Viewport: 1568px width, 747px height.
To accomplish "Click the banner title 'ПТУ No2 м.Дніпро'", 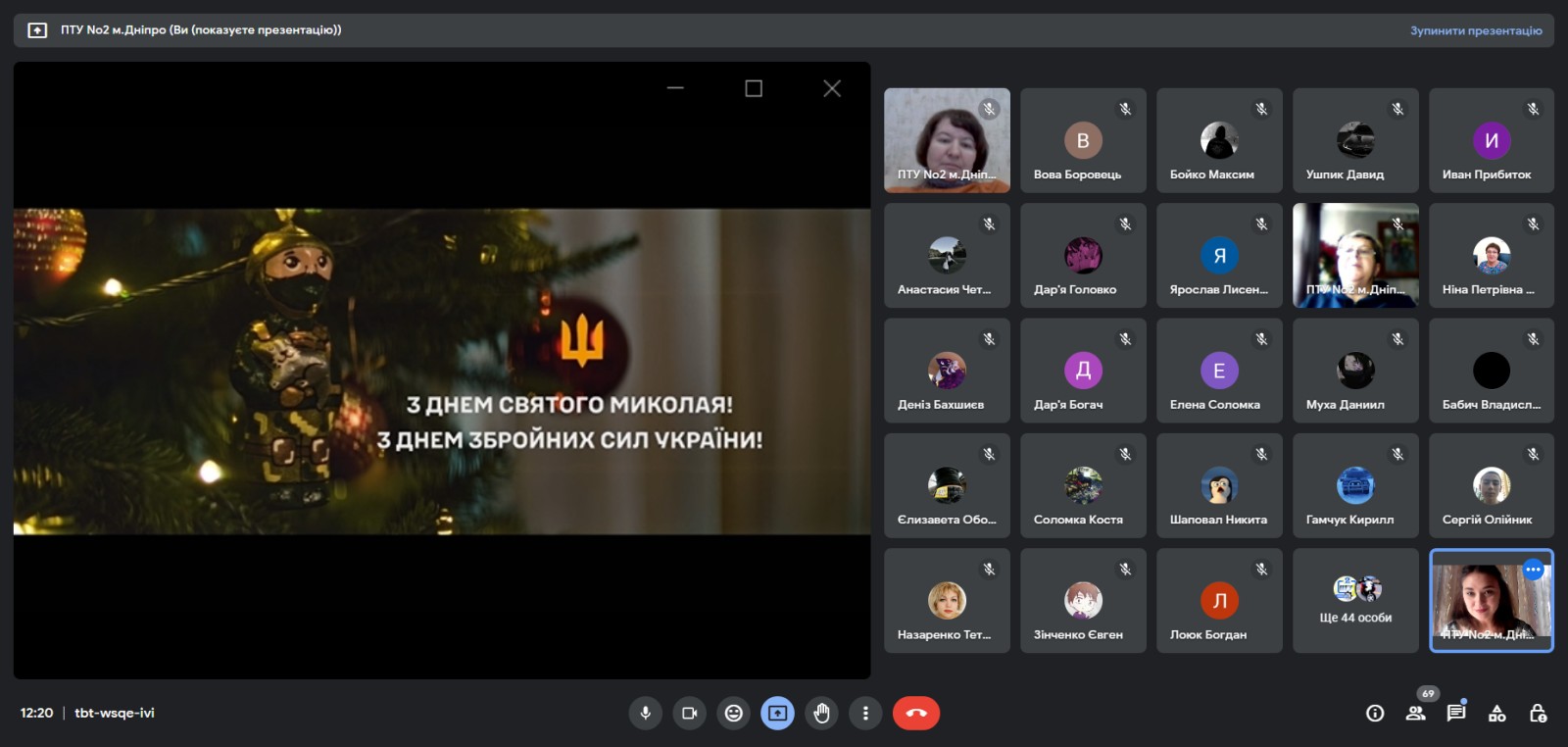I will coord(114,30).
